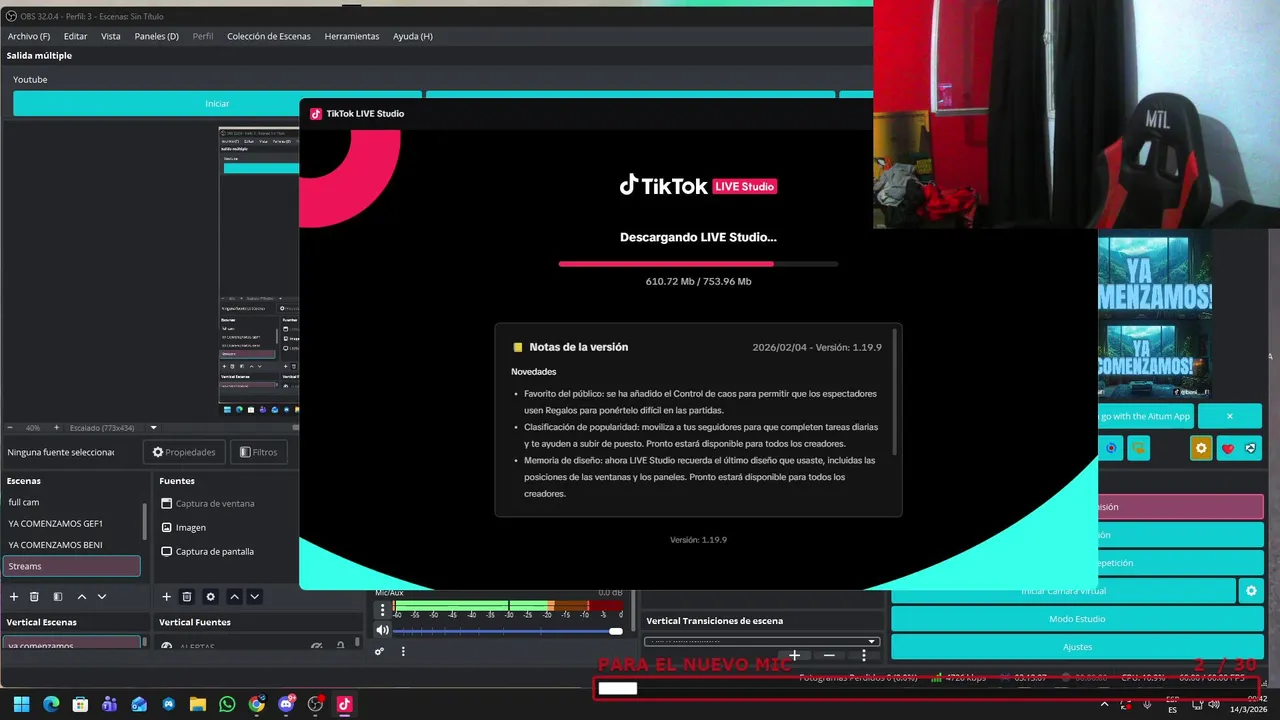1280x720 pixels.
Task: Remove vertical scene transition with minus
Action: [829, 655]
